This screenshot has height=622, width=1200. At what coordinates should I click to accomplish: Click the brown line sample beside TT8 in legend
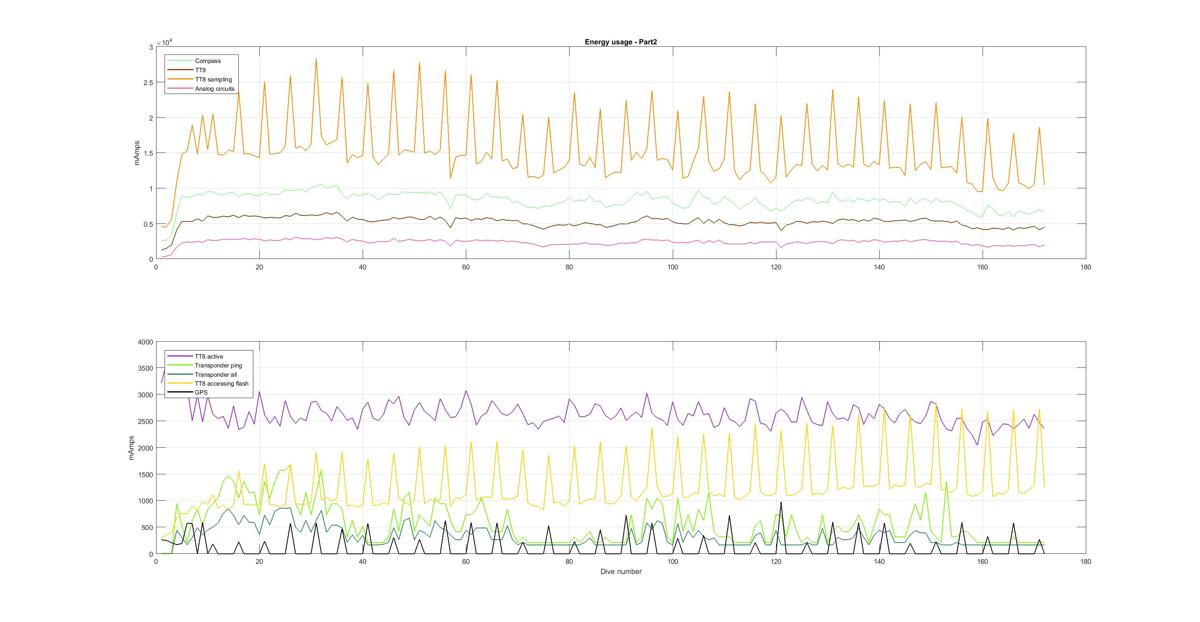(x=181, y=70)
